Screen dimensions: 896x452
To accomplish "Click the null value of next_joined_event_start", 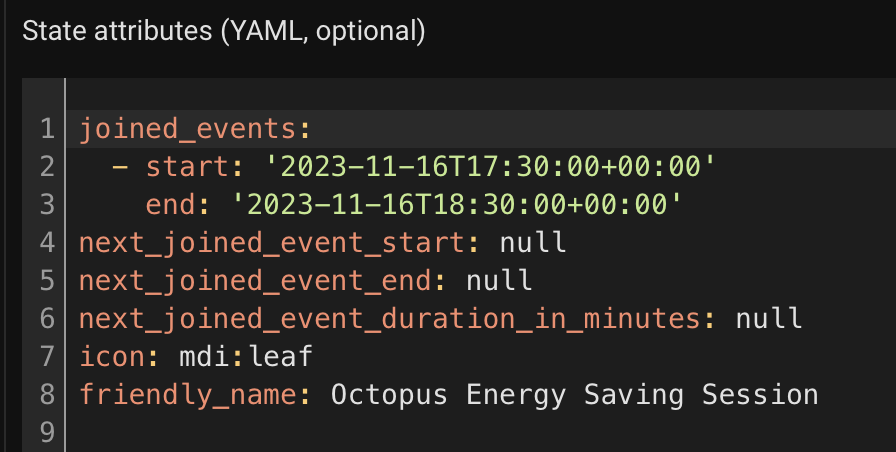I will click(533, 243).
